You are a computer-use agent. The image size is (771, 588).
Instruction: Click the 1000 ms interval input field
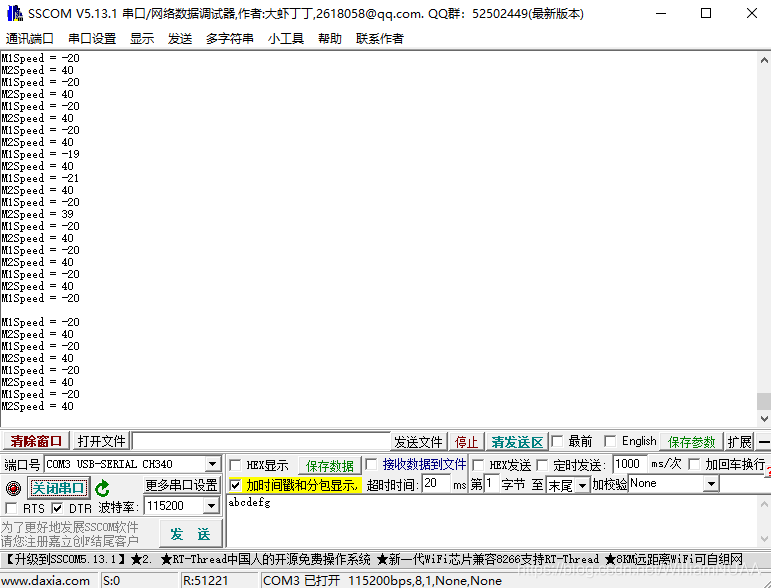click(x=629, y=464)
